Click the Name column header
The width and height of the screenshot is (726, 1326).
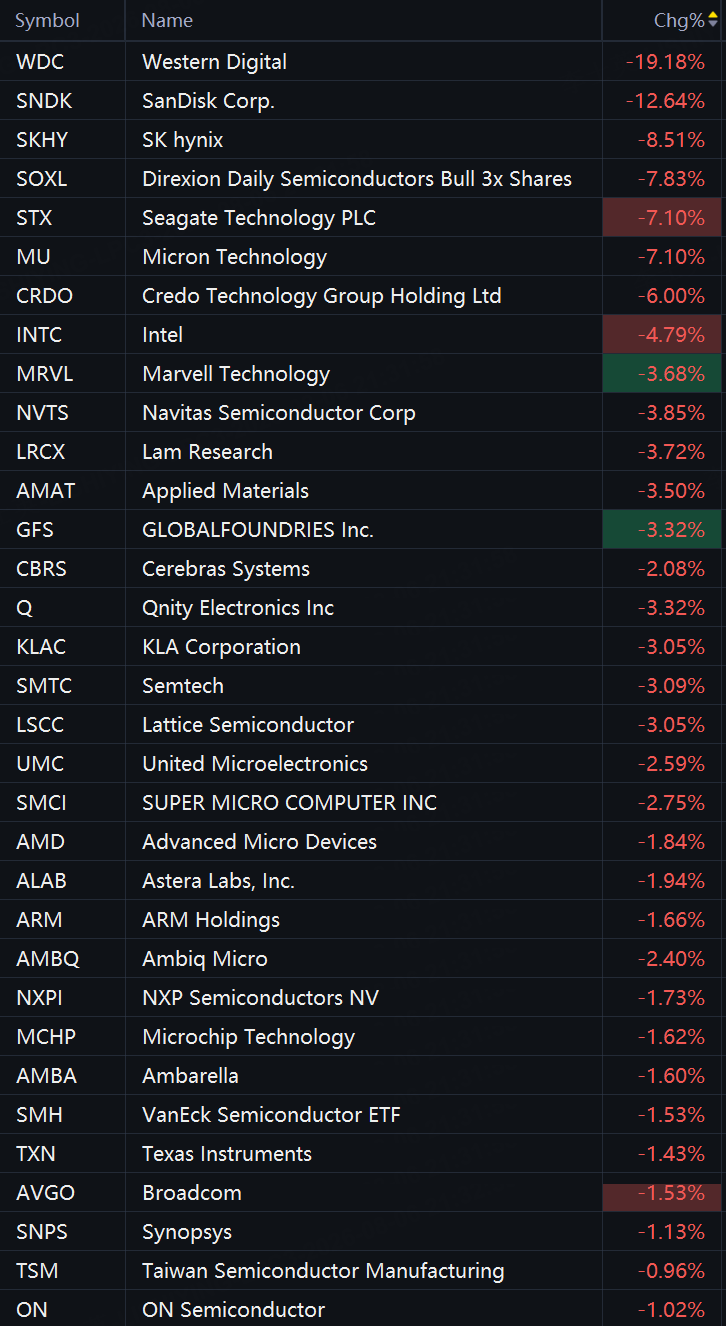tap(167, 20)
